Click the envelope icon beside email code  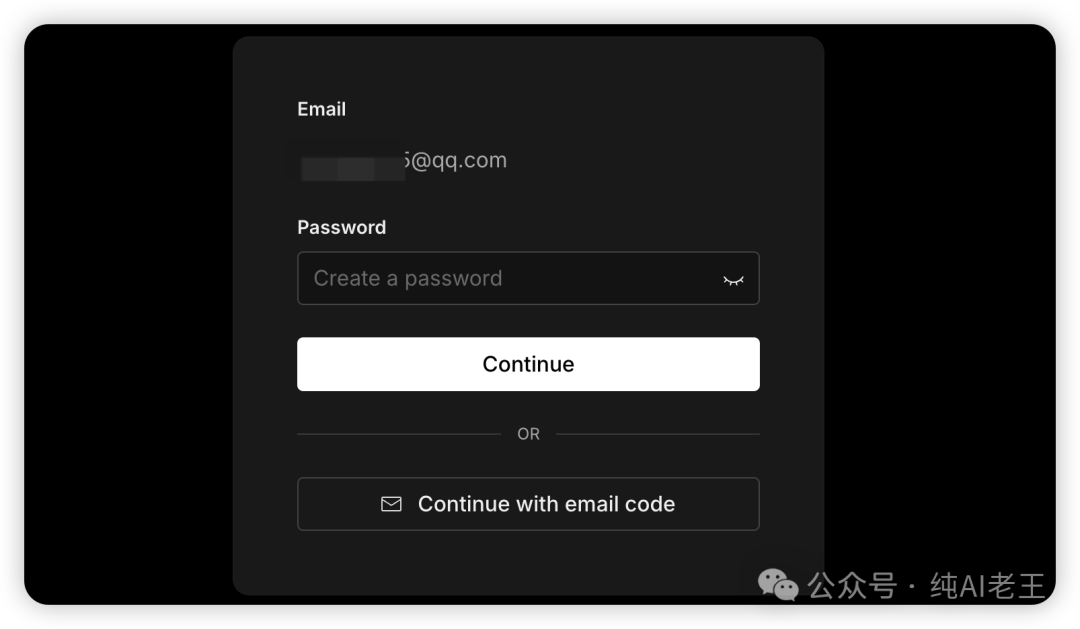tap(391, 504)
